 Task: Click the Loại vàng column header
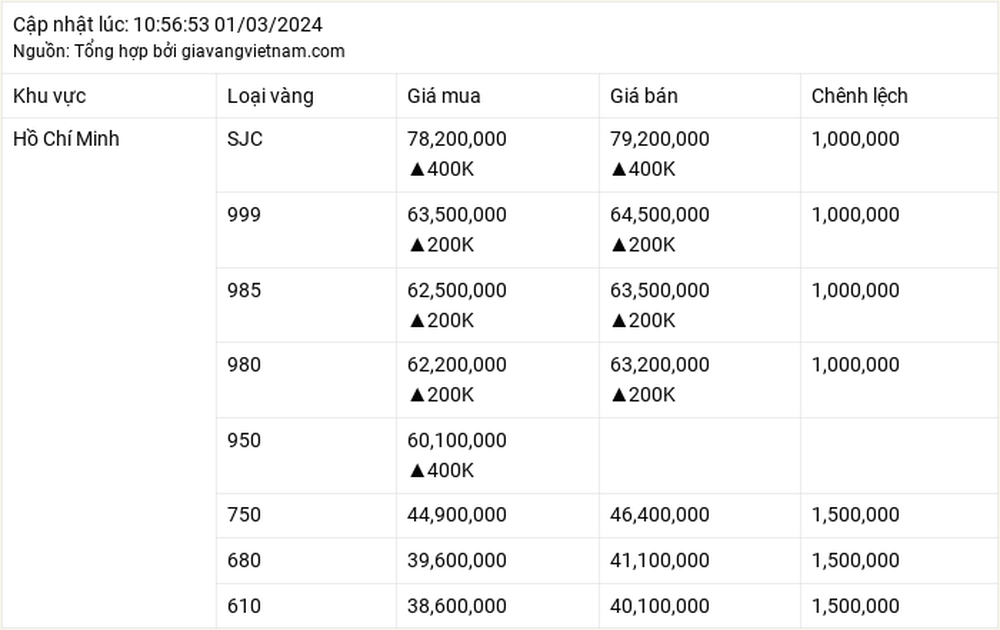click(270, 96)
